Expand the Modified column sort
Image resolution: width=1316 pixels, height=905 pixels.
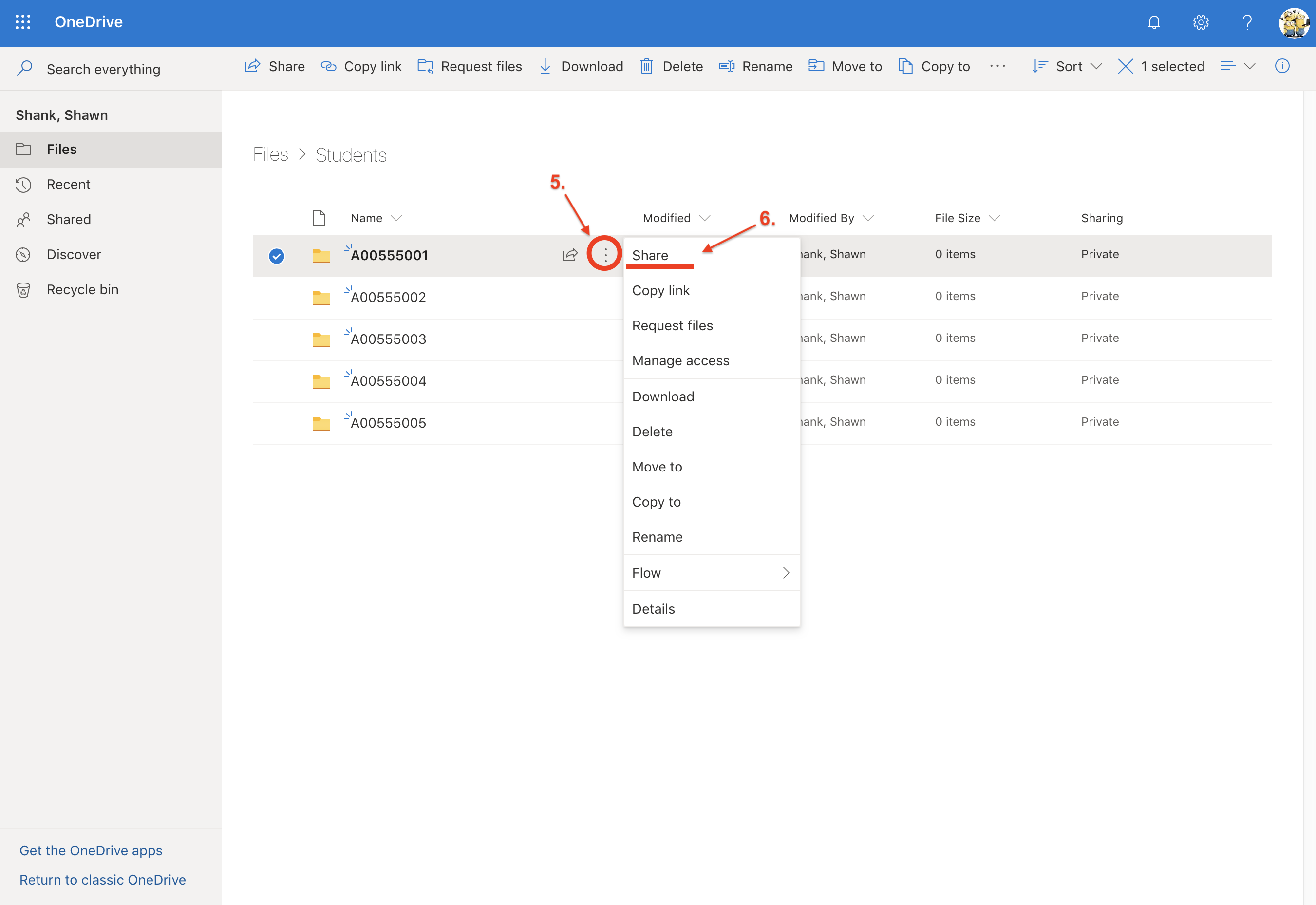(707, 218)
